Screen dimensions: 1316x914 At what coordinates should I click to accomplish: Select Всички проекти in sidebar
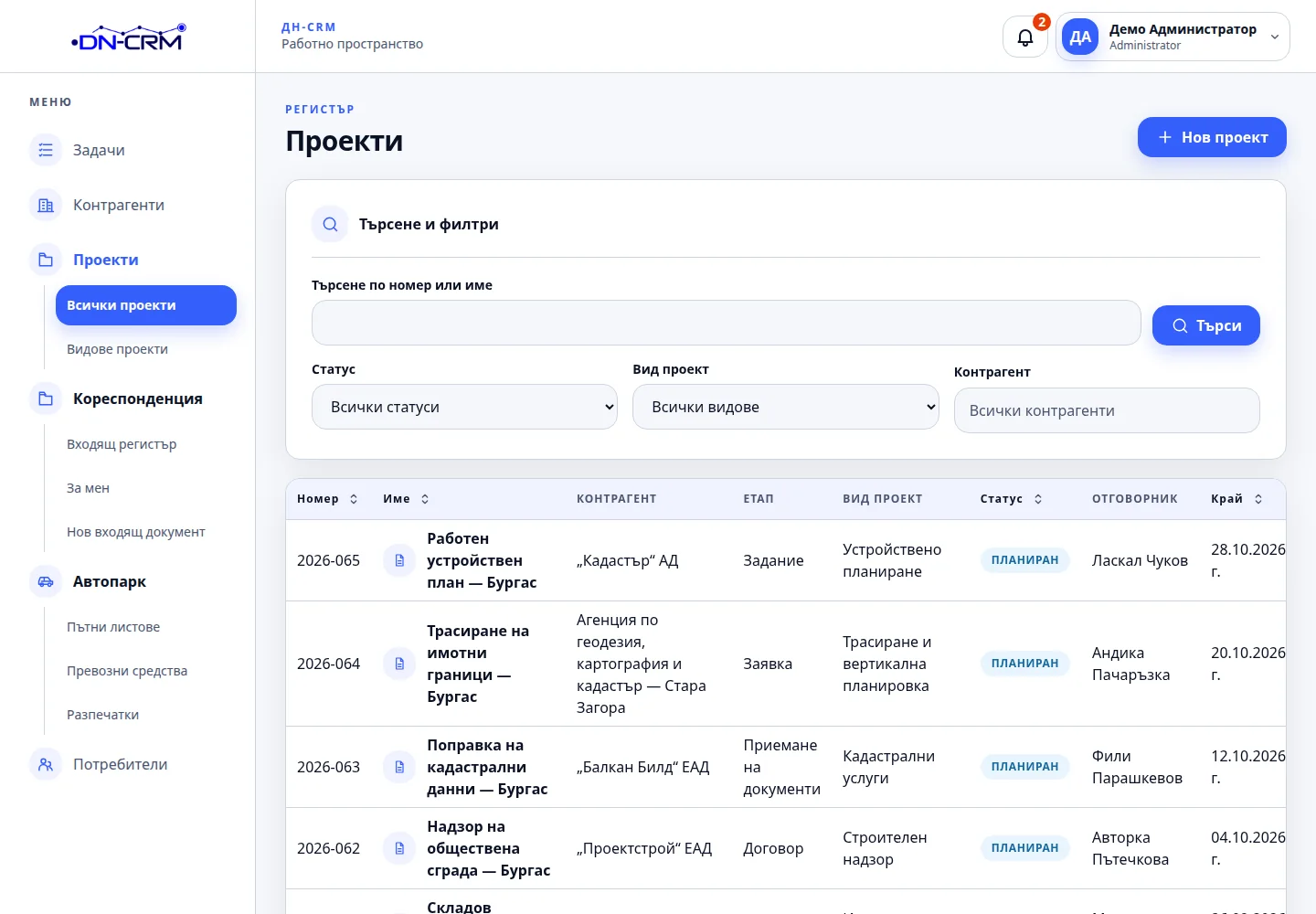(146, 305)
